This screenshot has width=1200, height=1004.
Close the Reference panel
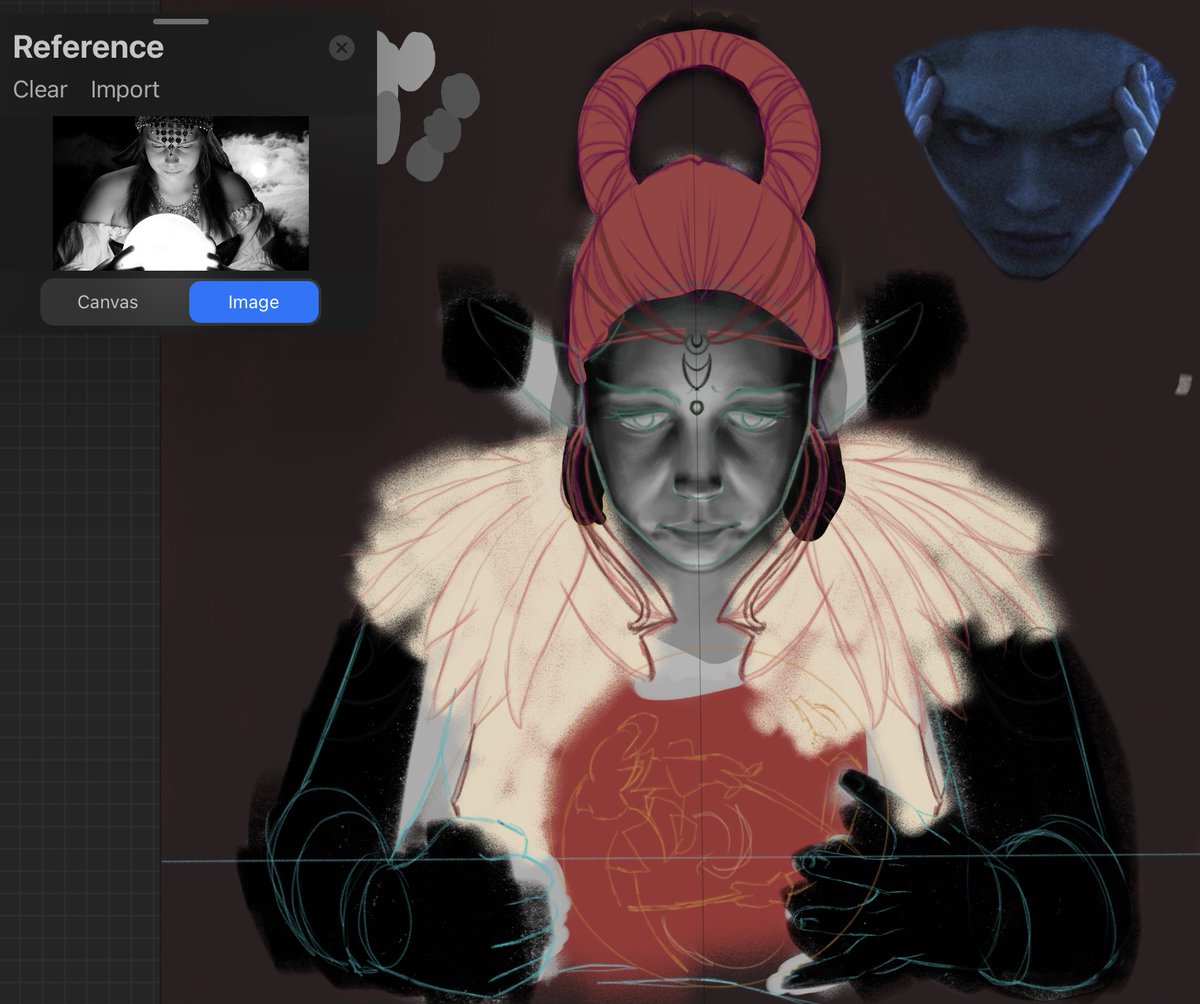pyautogui.click(x=341, y=47)
